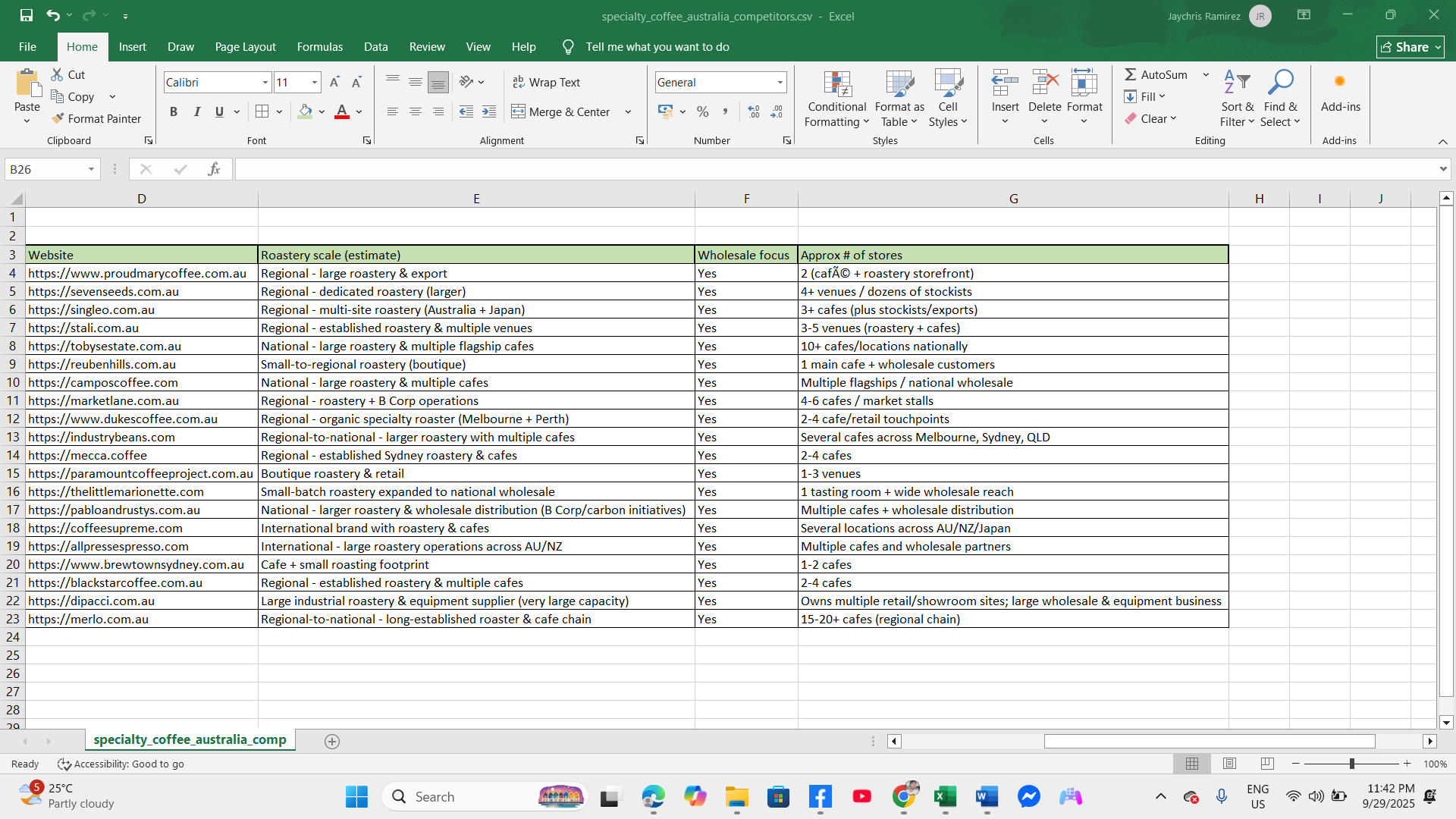The height and width of the screenshot is (819, 1456).
Task: Click the Conditional Formatting icon
Action: tap(836, 85)
